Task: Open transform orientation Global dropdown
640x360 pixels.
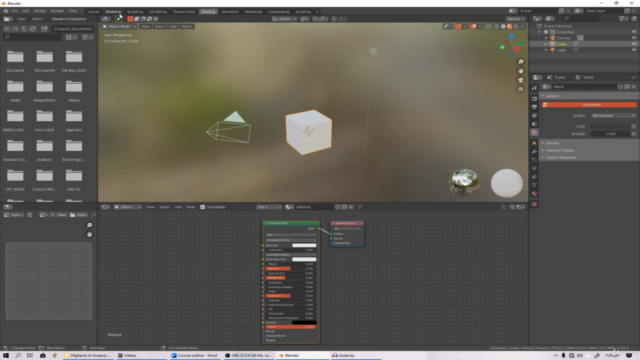Action: tap(284, 19)
